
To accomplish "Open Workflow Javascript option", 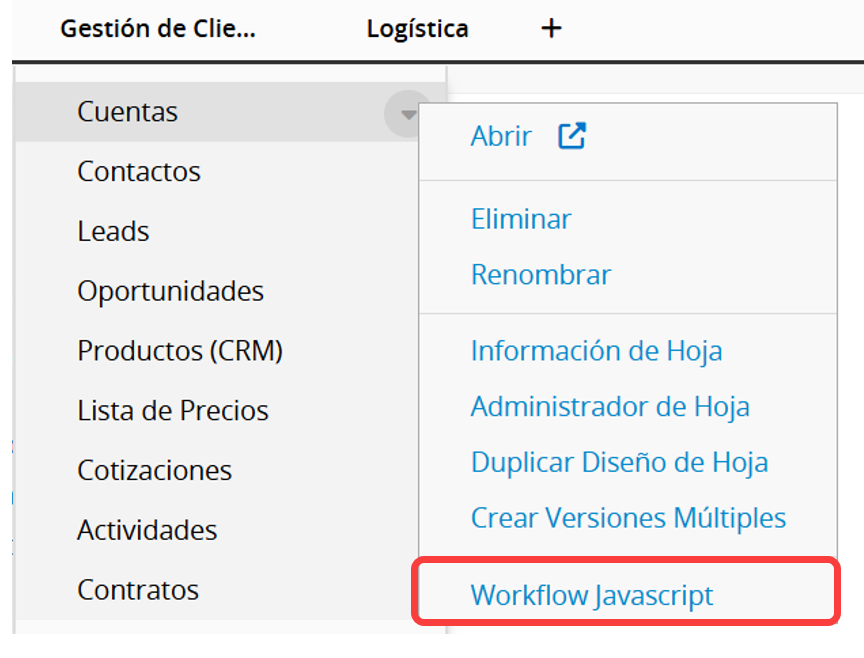I will [x=592, y=595].
